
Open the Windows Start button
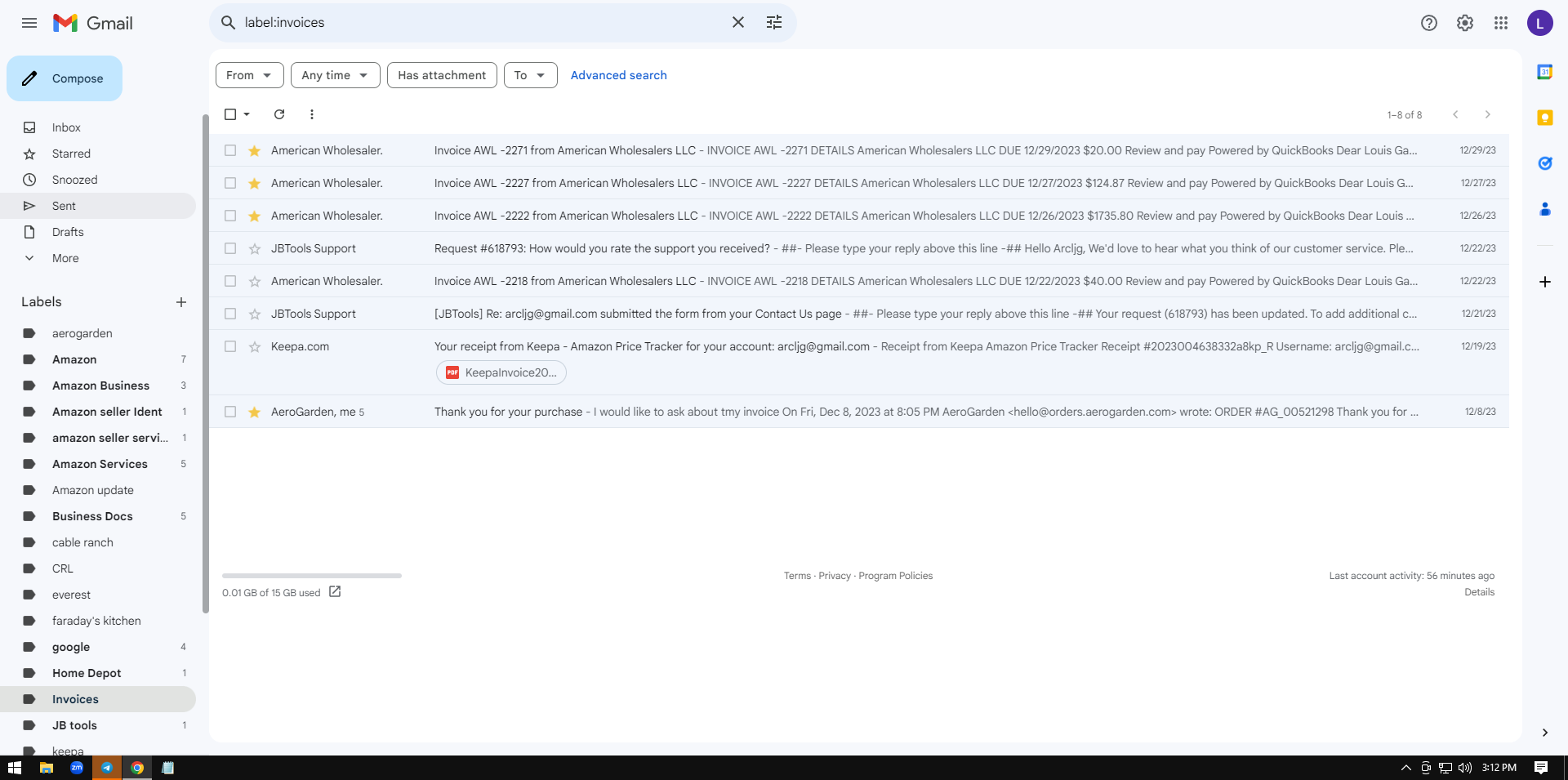(x=15, y=768)
